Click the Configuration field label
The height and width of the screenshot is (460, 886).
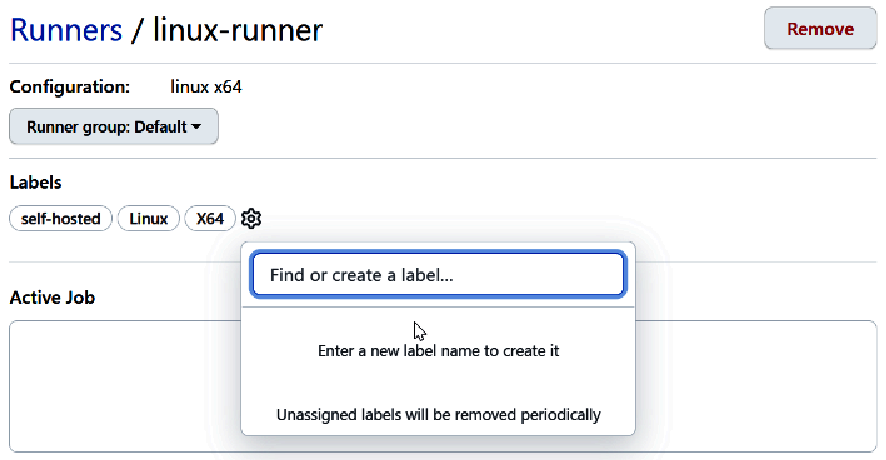[70, 87]
